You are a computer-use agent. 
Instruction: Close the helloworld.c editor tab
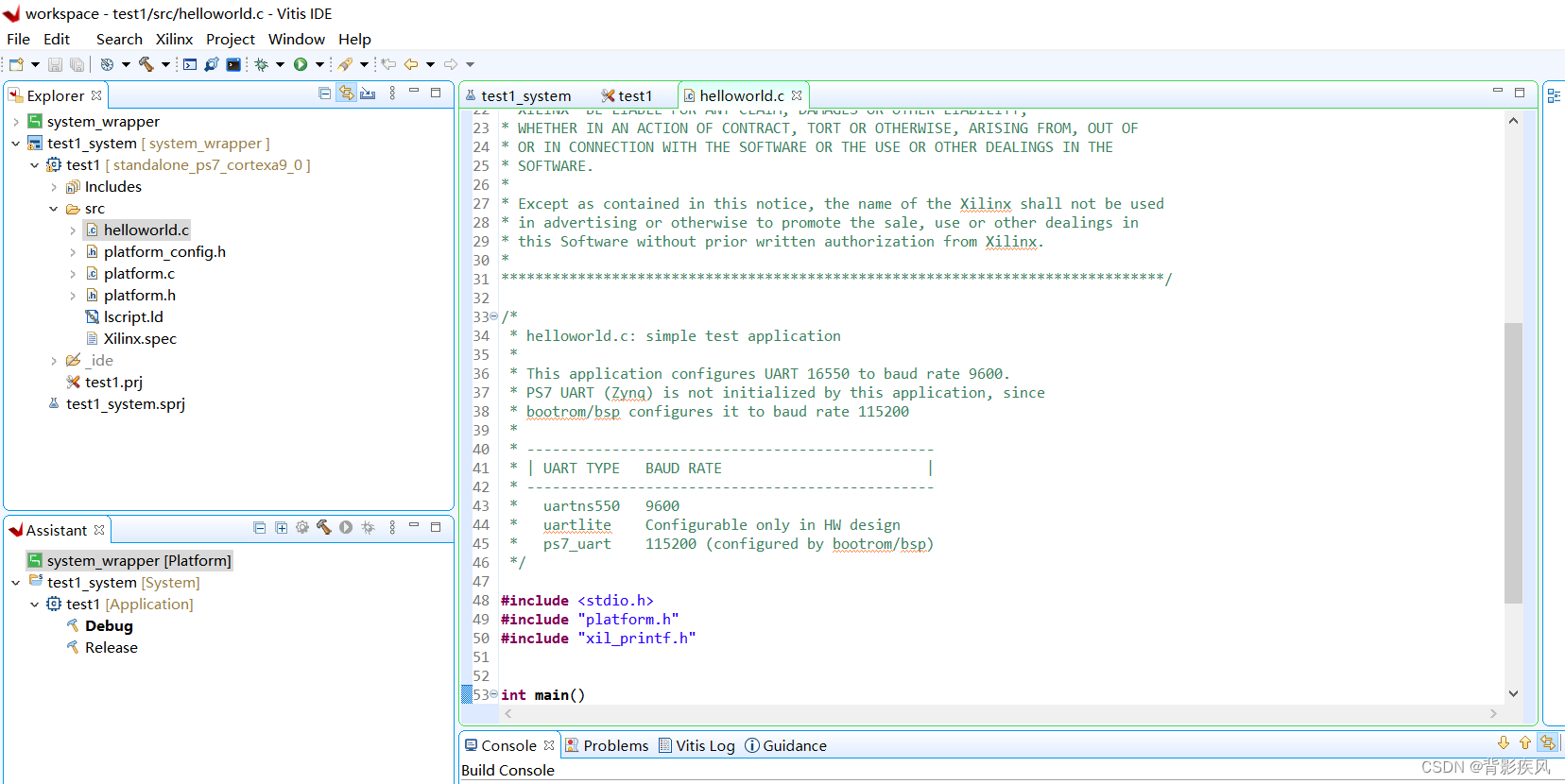797,95
